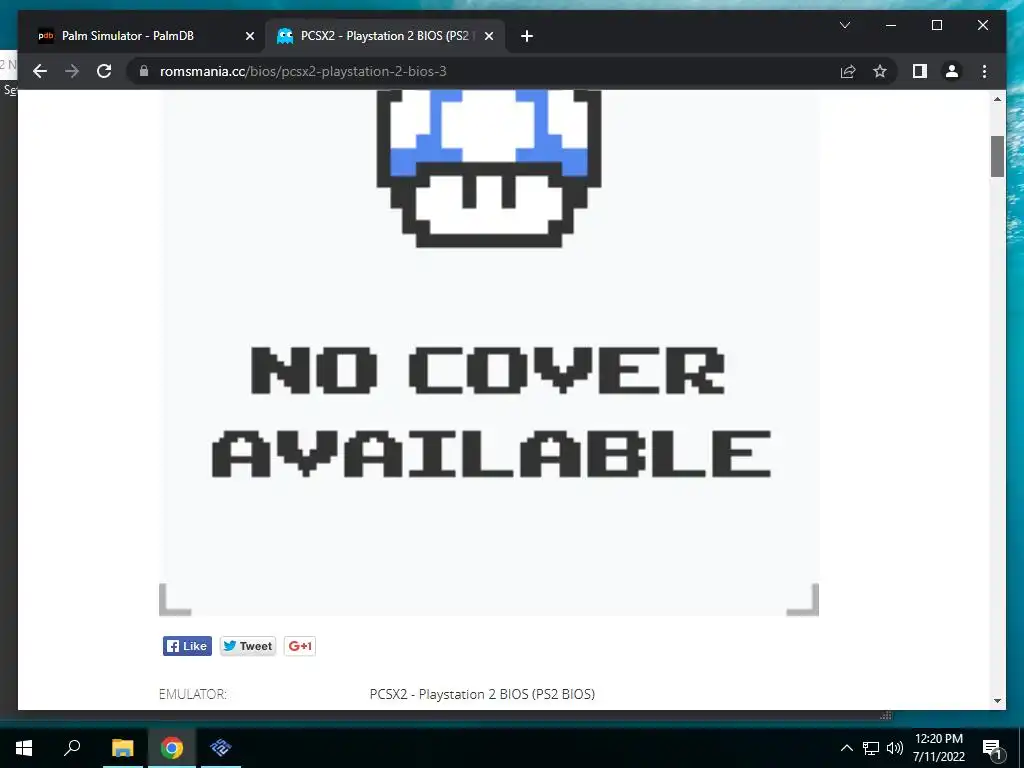Tweet this page via Tweet button

pos(248,646)
